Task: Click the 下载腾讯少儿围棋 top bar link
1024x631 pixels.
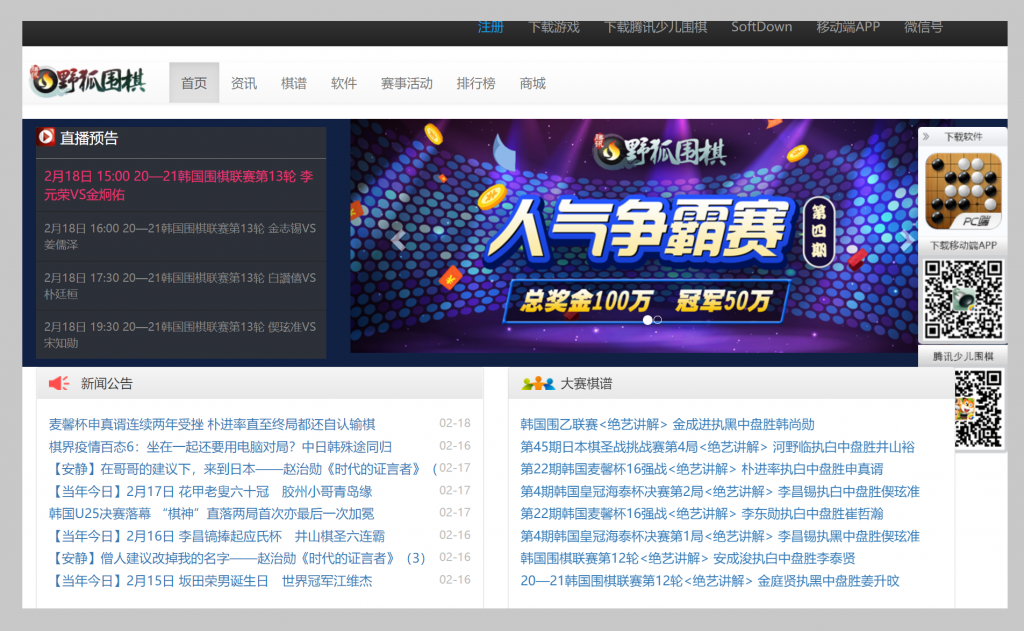Action: click(x=655, y=27)
